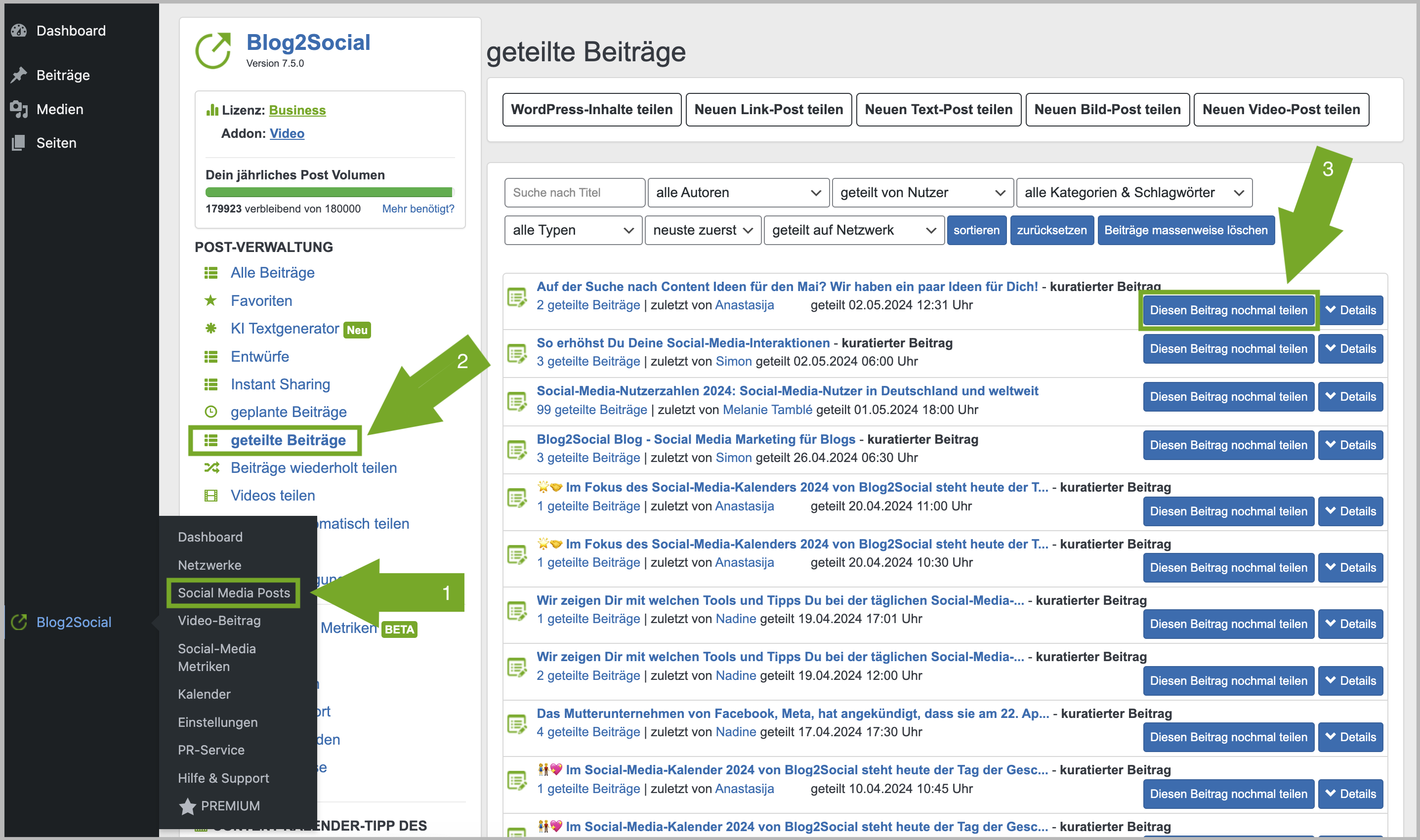Open Einstellungen submenu item
The height and width of the screenshot is (840, 1420).
(x=217, y=722)
